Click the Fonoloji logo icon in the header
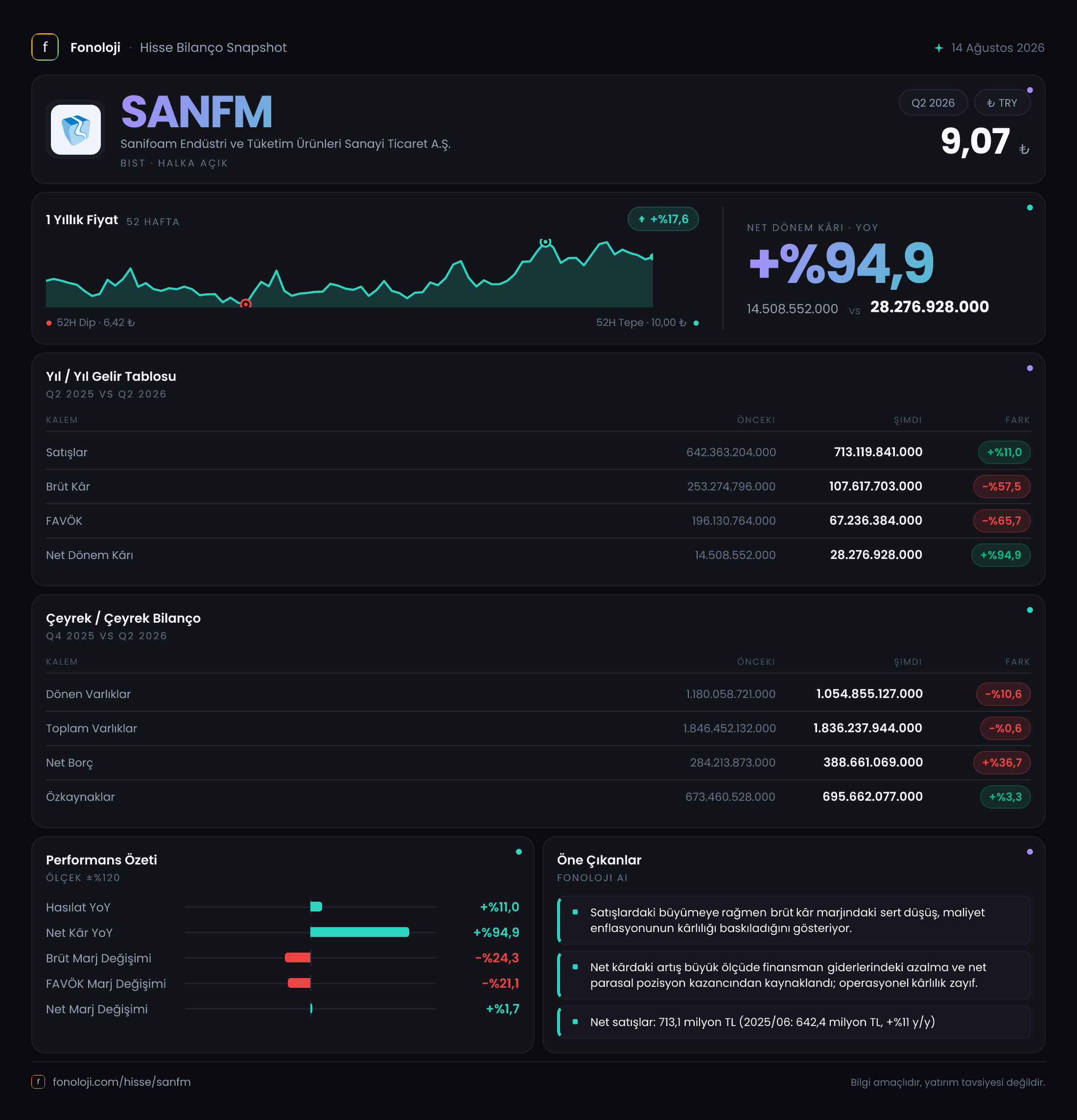This screenshot has height=1120, width=1077. 45,47
